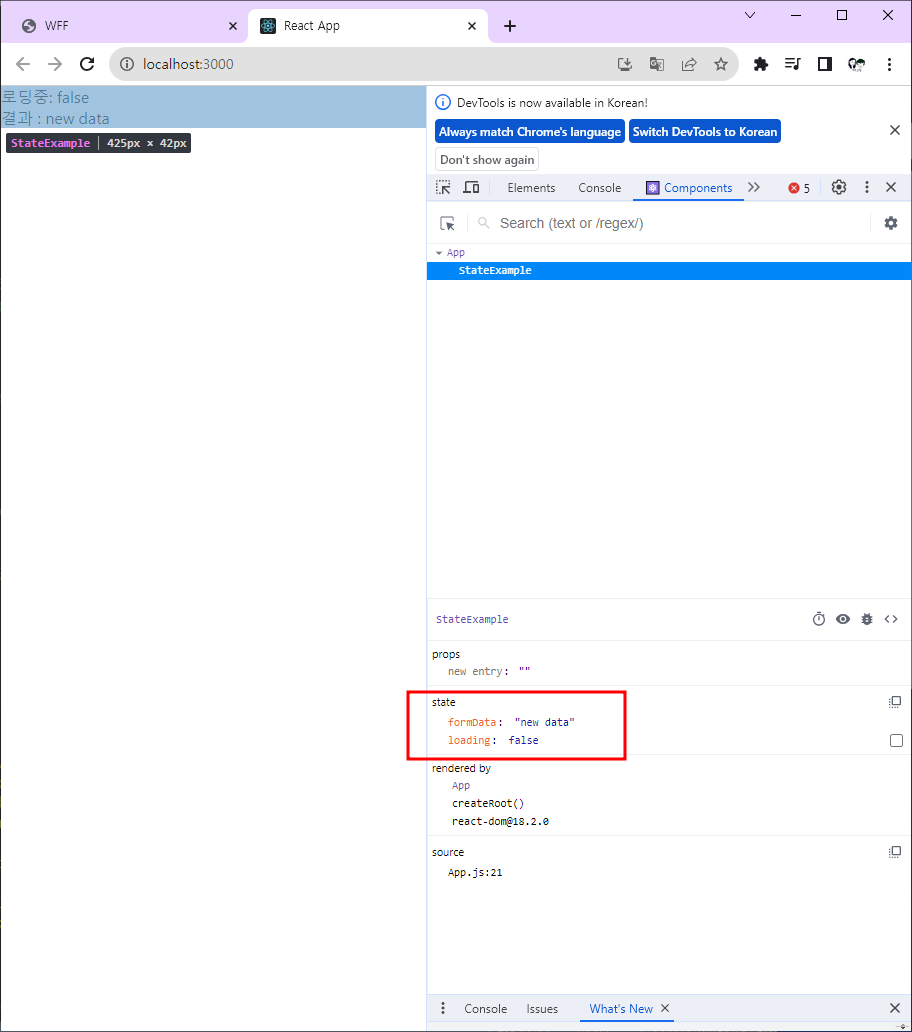Close the WFF tab
The width and height of the screenshot is (912, 1032).
click(x=233, y=26)
